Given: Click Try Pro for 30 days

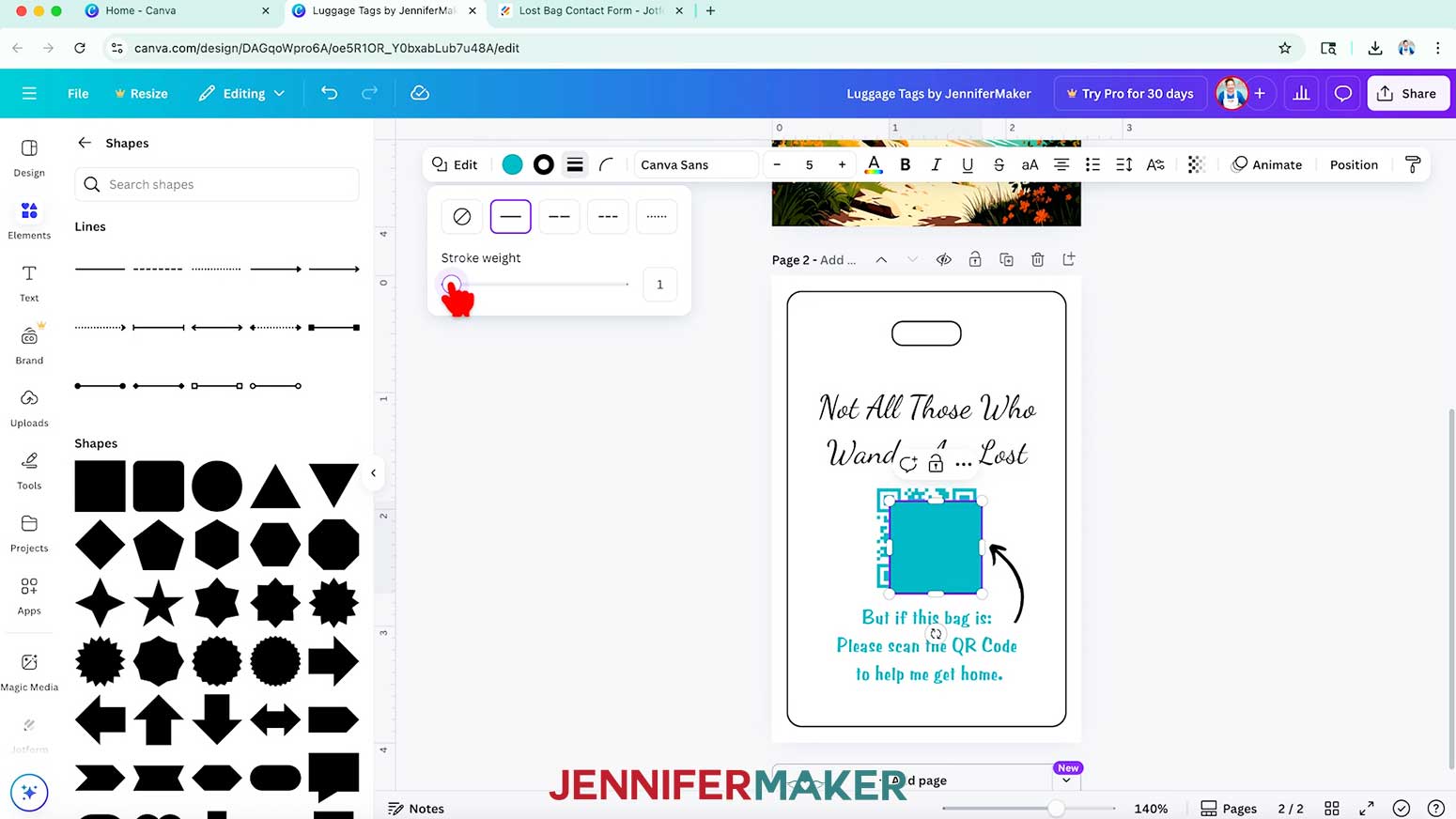Looking at the screenshot, I should coord(1129,93).
